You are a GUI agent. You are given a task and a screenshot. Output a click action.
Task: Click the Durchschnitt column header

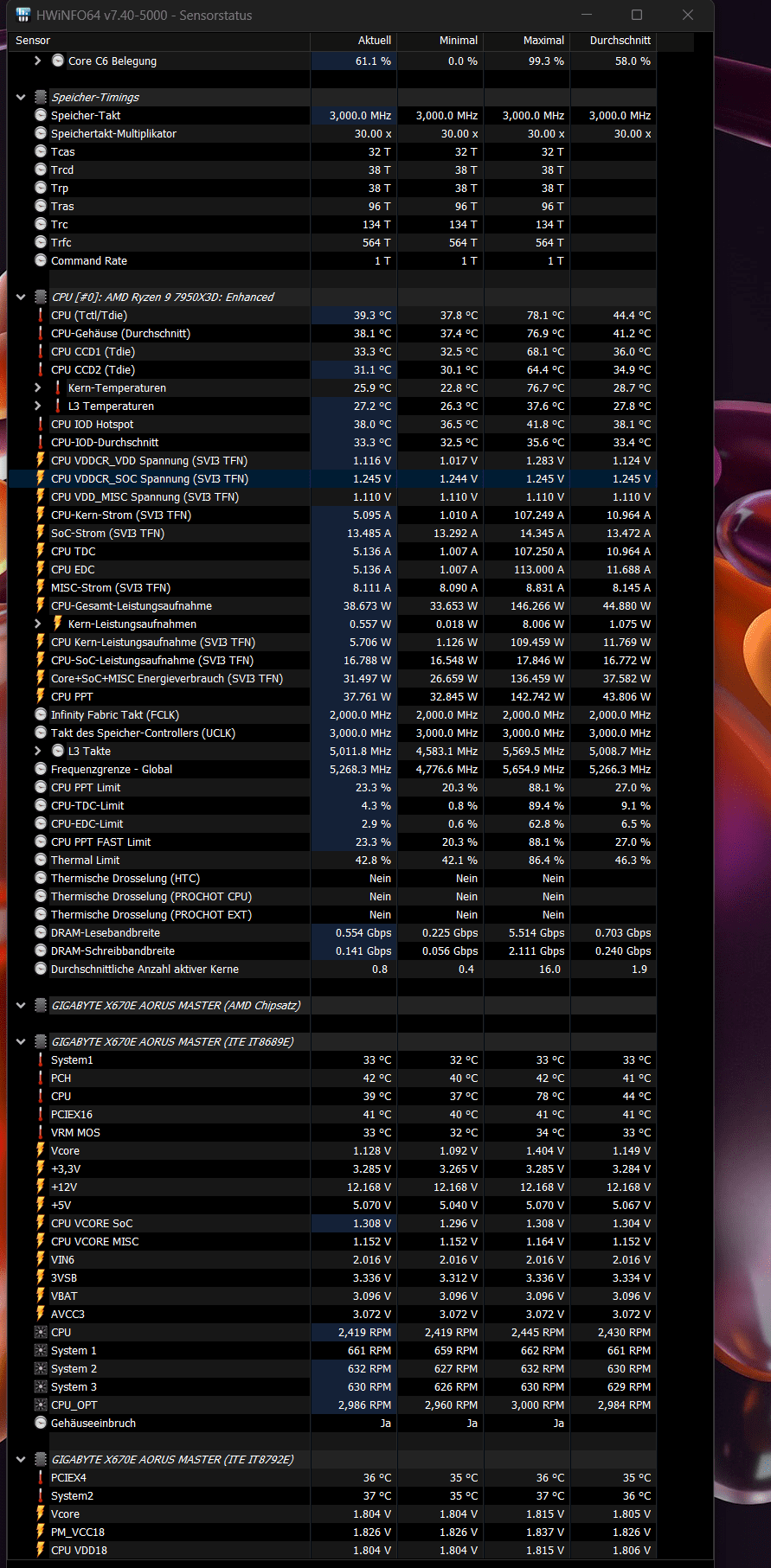[614, 41]
